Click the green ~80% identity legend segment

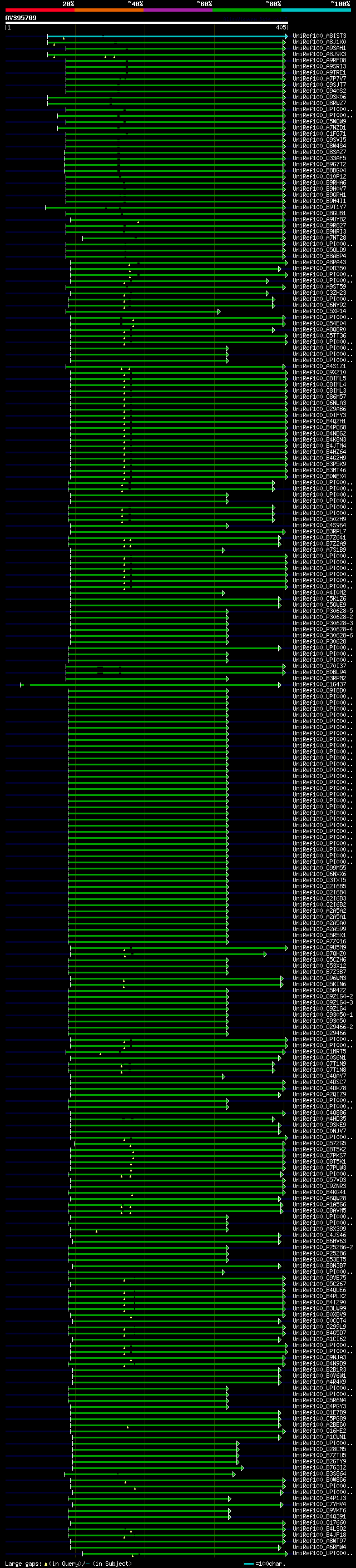click(x=247, y=10)
